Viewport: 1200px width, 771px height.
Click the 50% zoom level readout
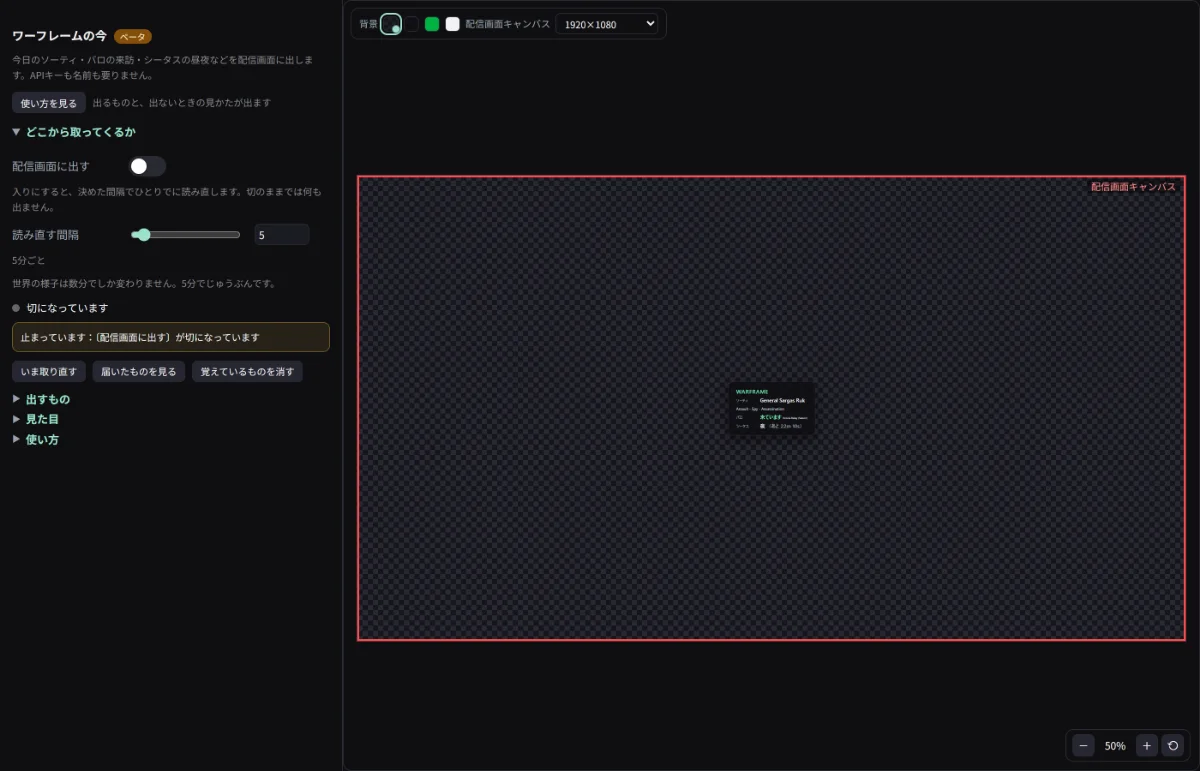[x=1115, y=746]
